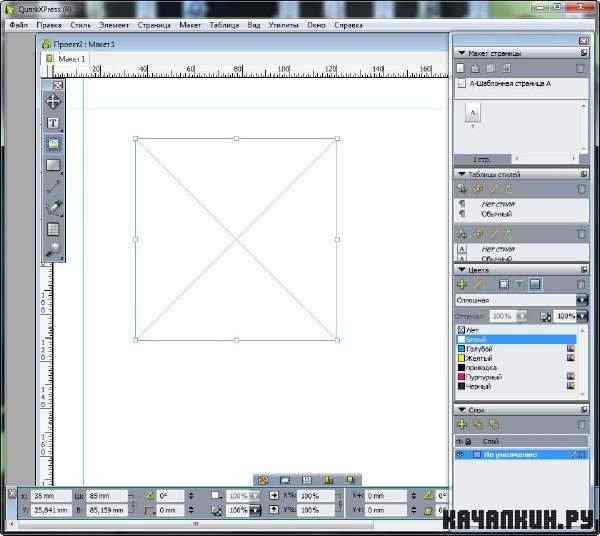This screenshot has height=536, width=600.
Task: Click green plus to add new color
Action: tap(462, 284)
